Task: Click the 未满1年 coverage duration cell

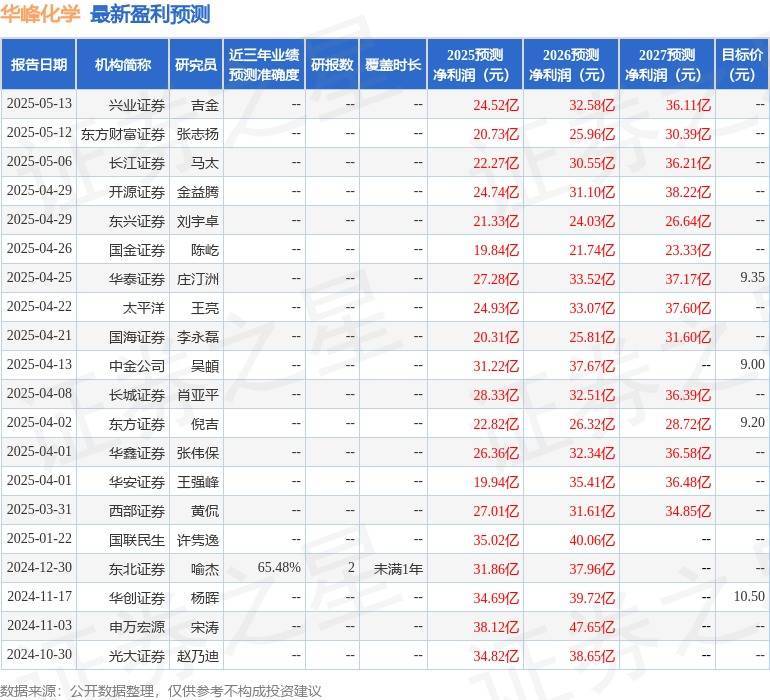Action: [398, 568]
